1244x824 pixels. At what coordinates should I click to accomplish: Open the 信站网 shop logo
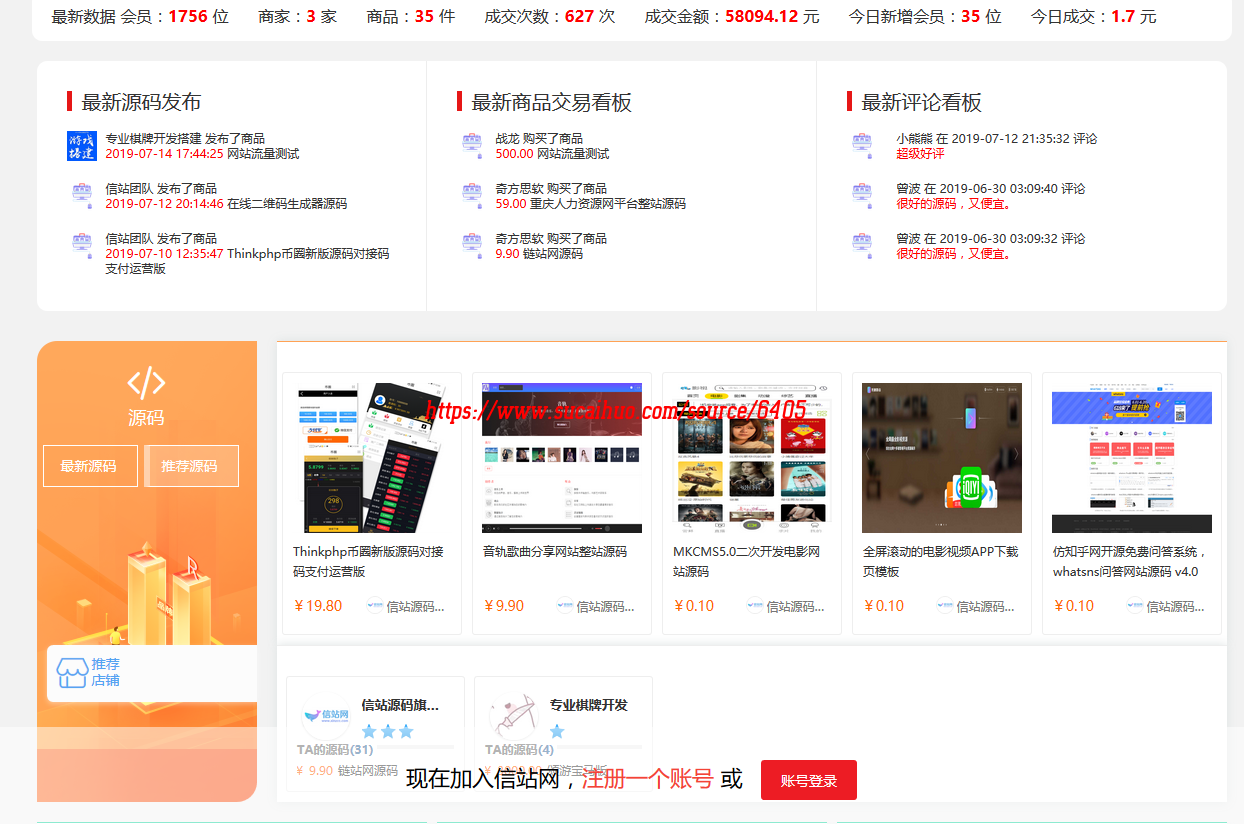(x=326, y=716)
